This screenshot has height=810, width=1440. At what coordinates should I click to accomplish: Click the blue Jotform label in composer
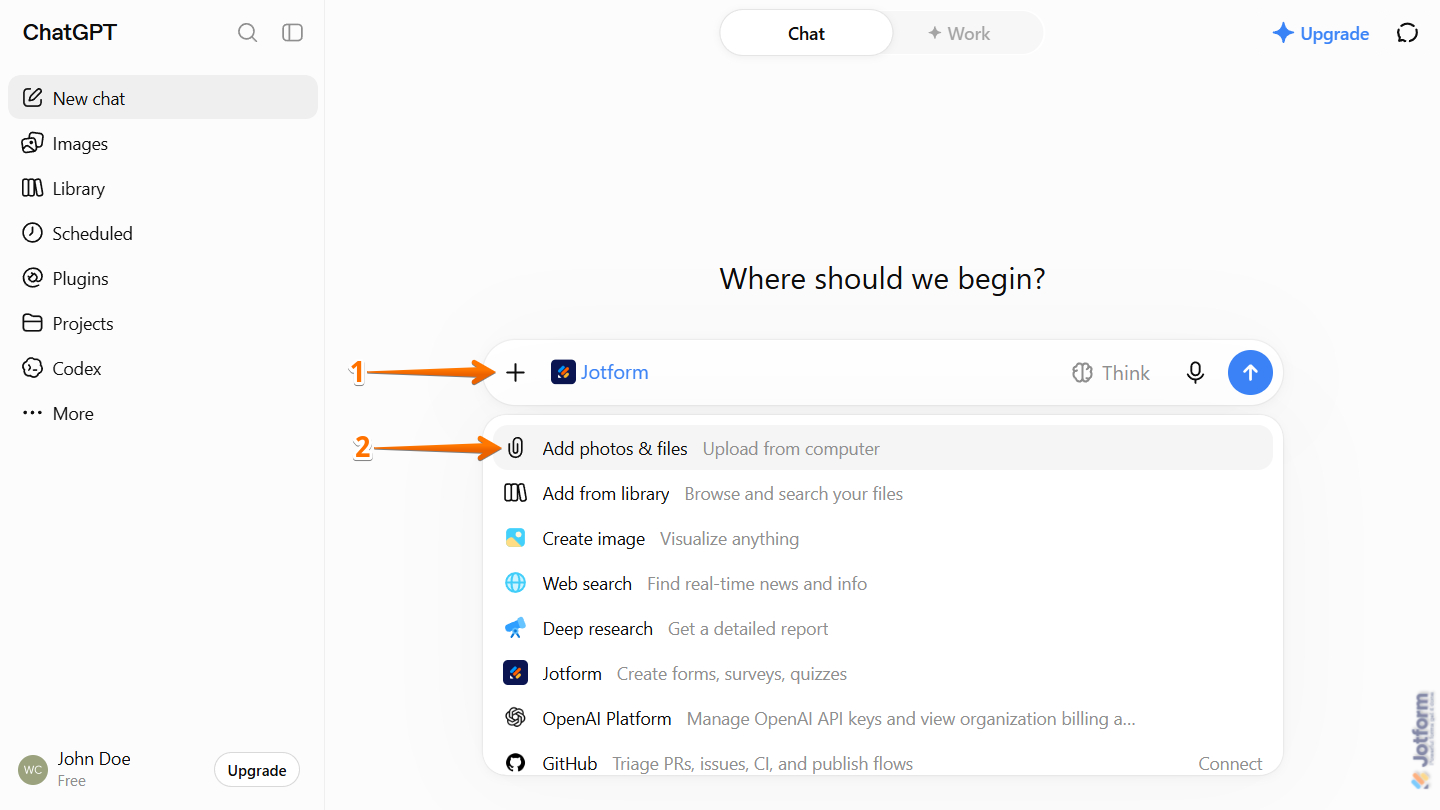click(615, 372)
